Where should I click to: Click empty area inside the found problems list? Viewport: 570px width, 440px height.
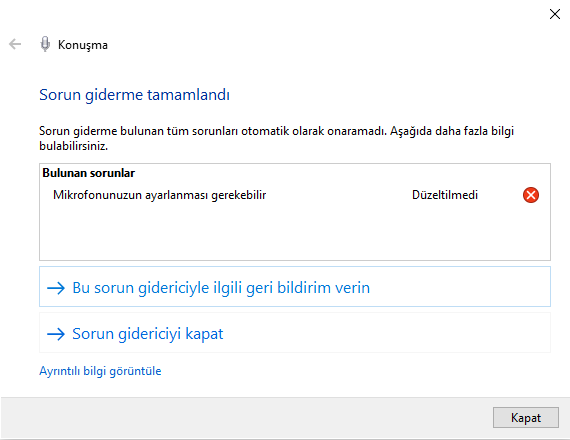[x=295, y=233]
